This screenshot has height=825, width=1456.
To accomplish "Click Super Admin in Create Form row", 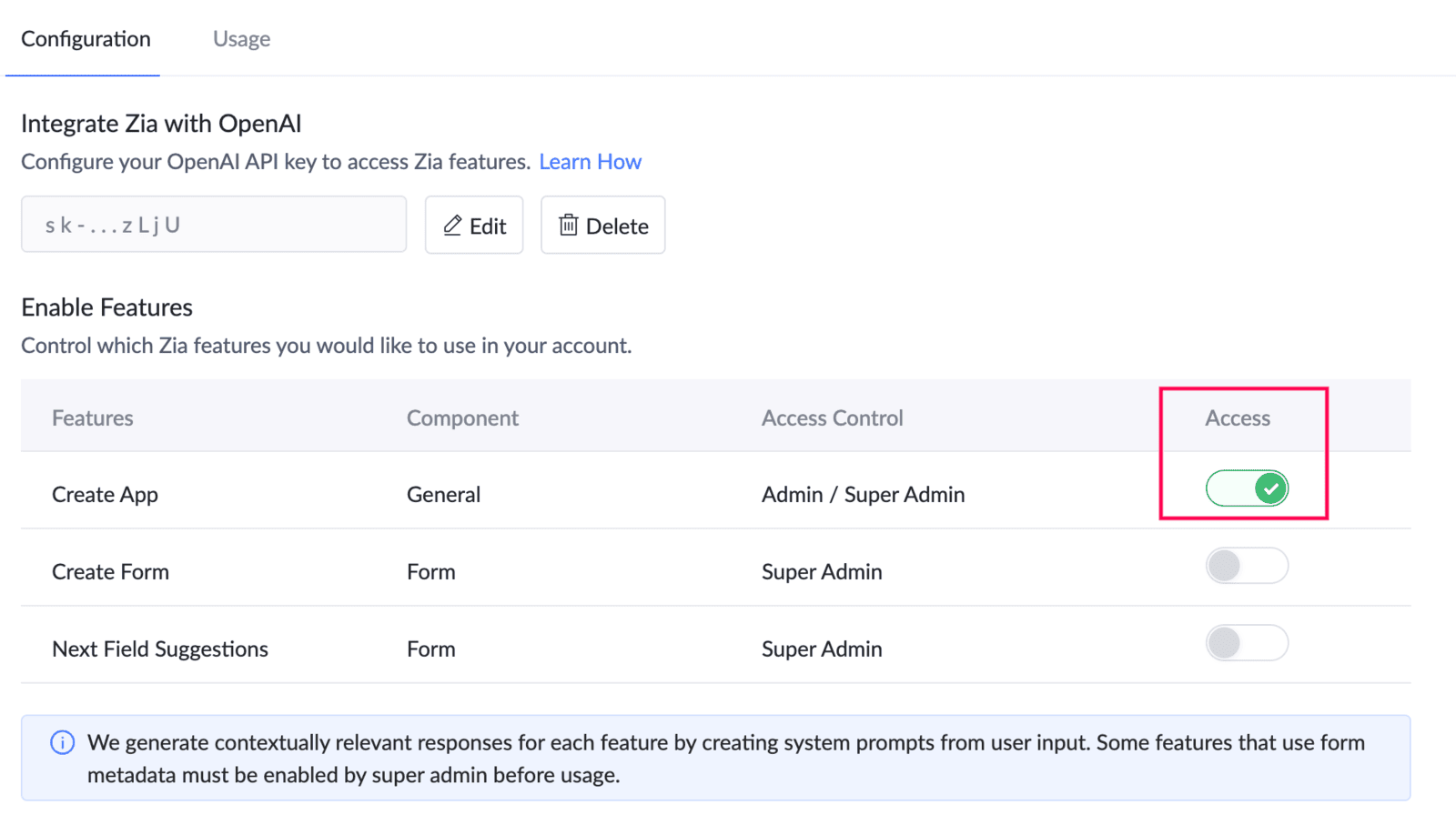I will click(x=822, y=572).
